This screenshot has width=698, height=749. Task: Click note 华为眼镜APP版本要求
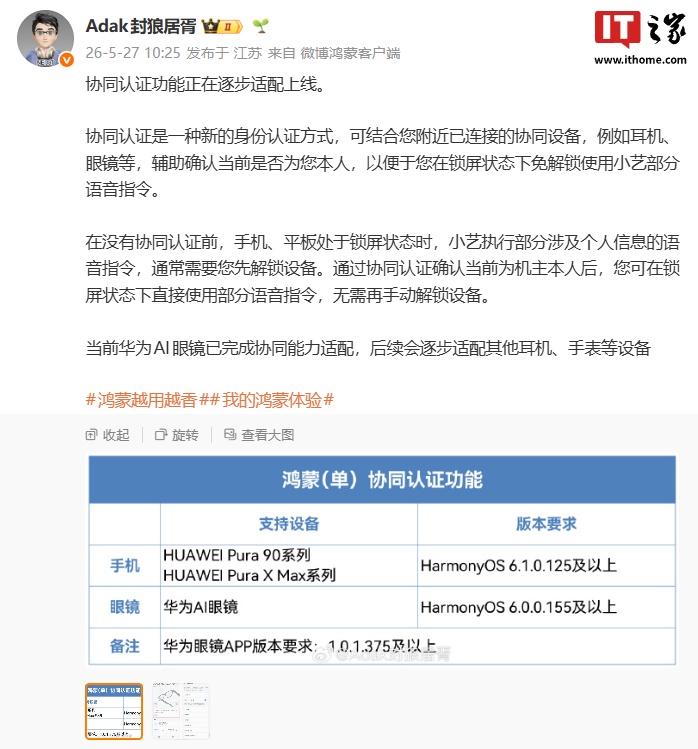(238, 646)
